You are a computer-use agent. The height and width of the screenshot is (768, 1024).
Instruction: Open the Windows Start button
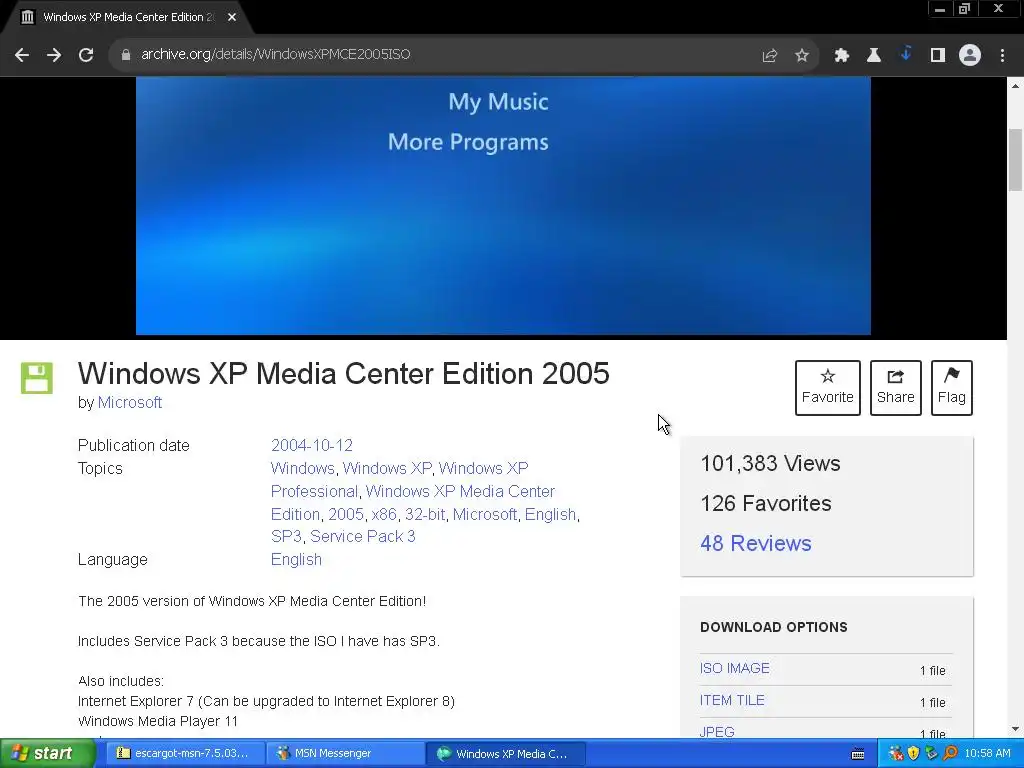point(47,754)
